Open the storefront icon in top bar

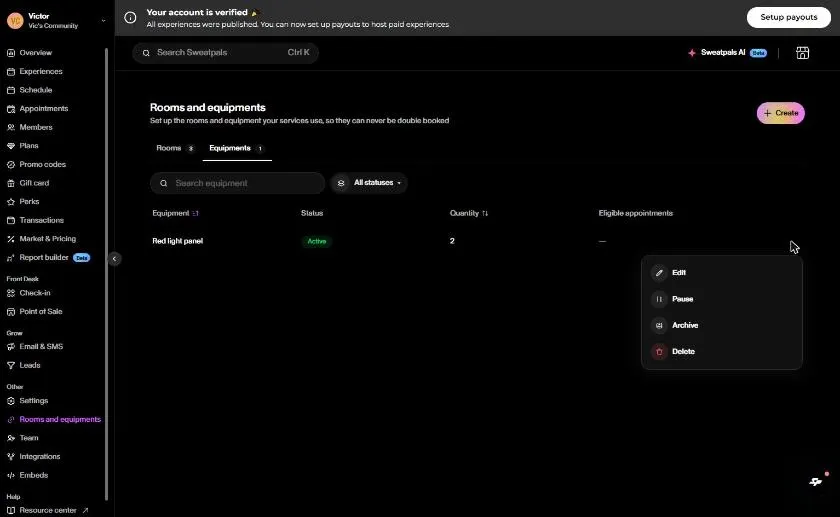[802, 53]
